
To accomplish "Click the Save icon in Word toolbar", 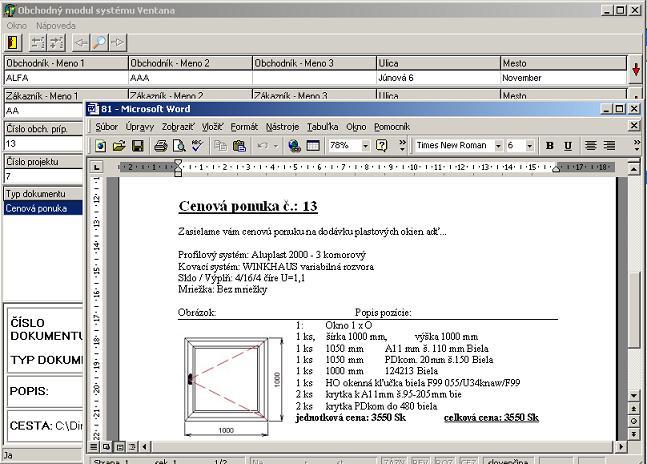I will click(x=138, y=145).
